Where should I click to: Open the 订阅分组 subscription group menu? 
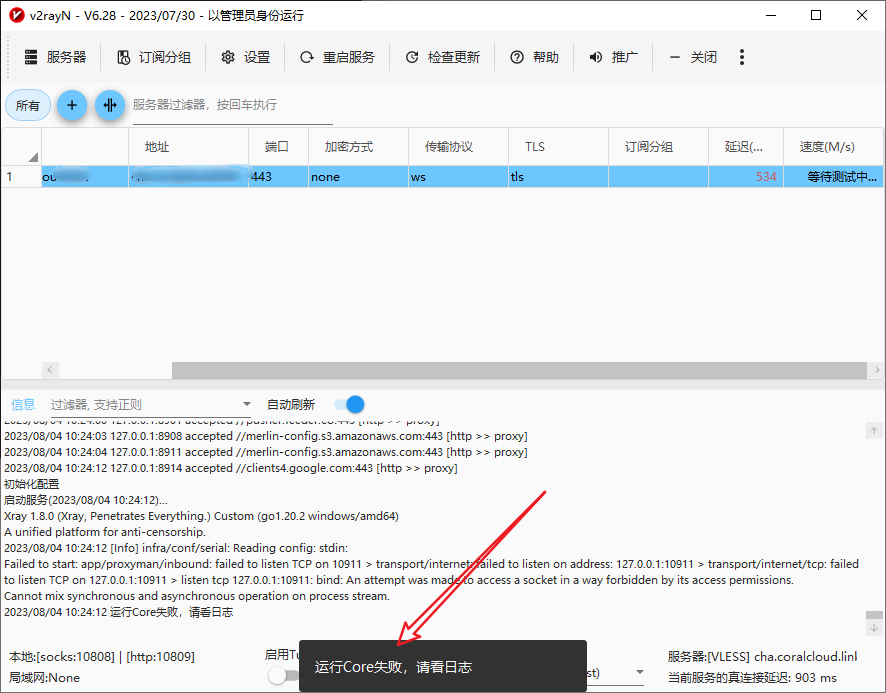pos(154,57)
